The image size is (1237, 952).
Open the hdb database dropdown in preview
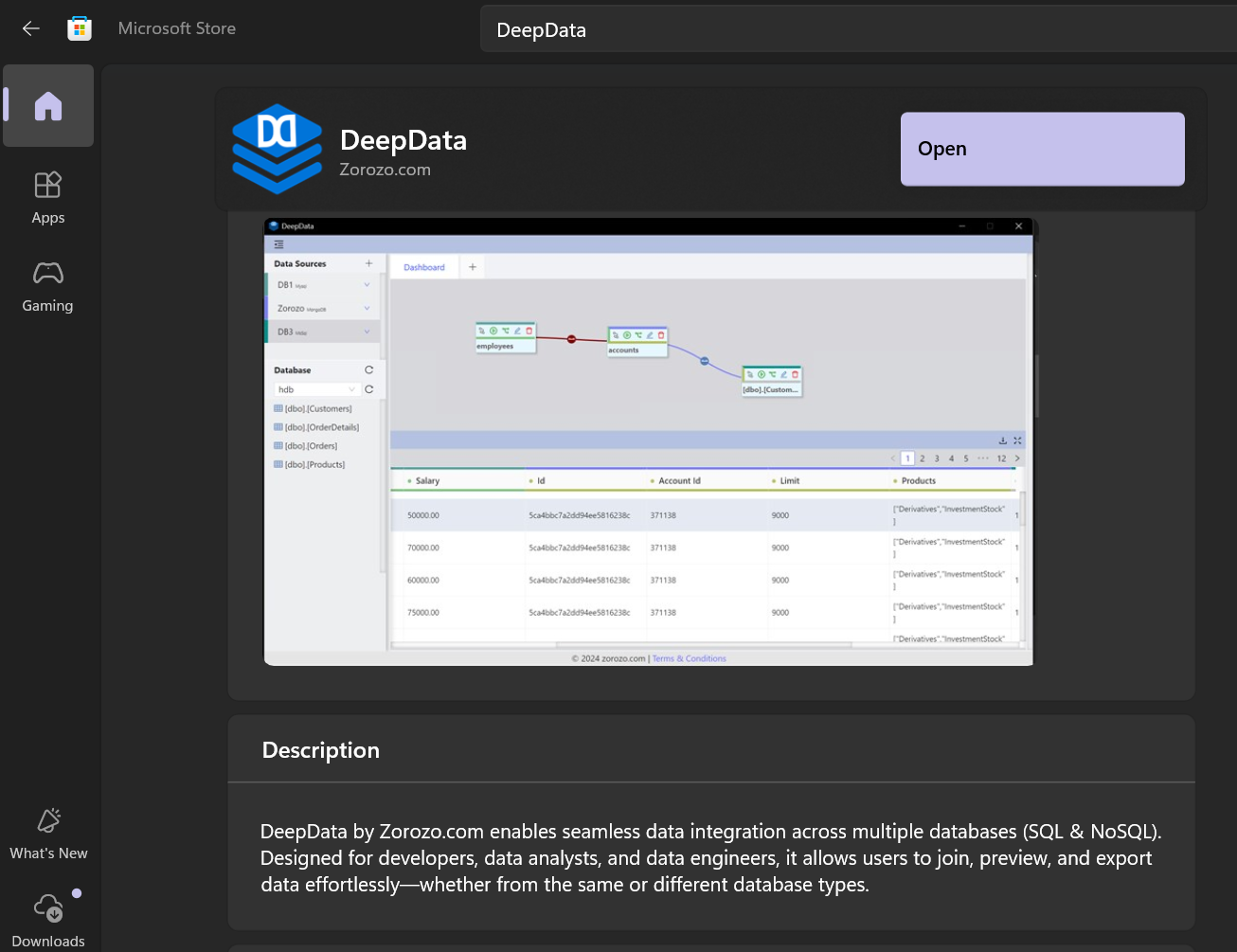[316, 389]
